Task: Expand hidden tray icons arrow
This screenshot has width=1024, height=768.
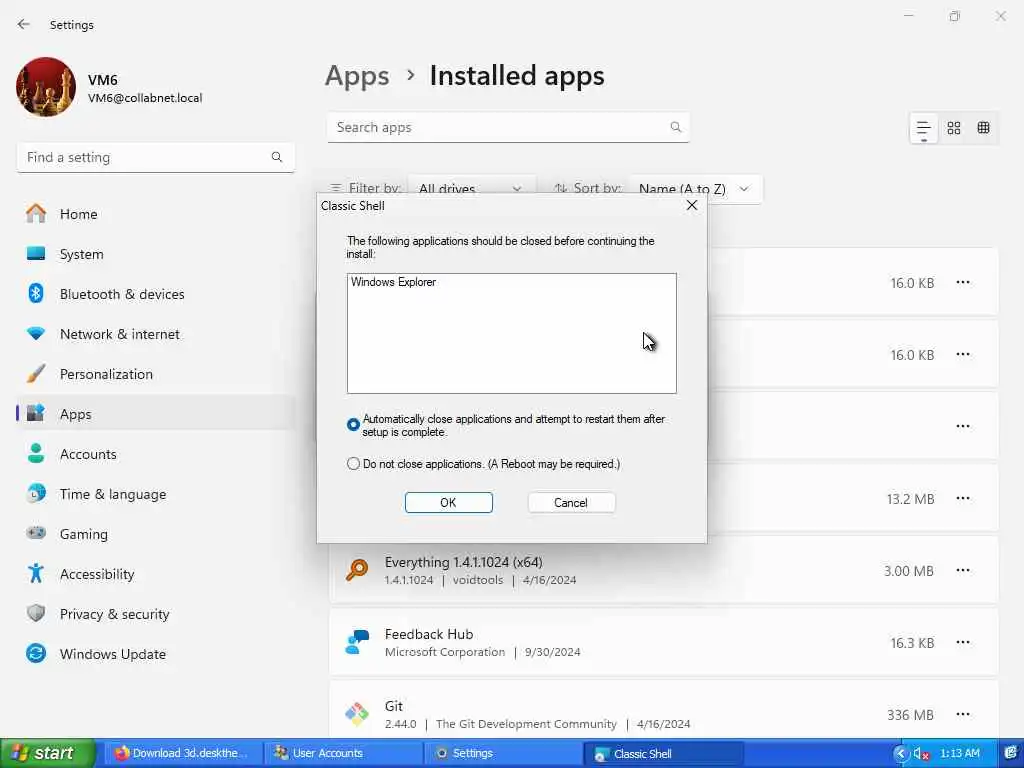Action: click(900, 754)
